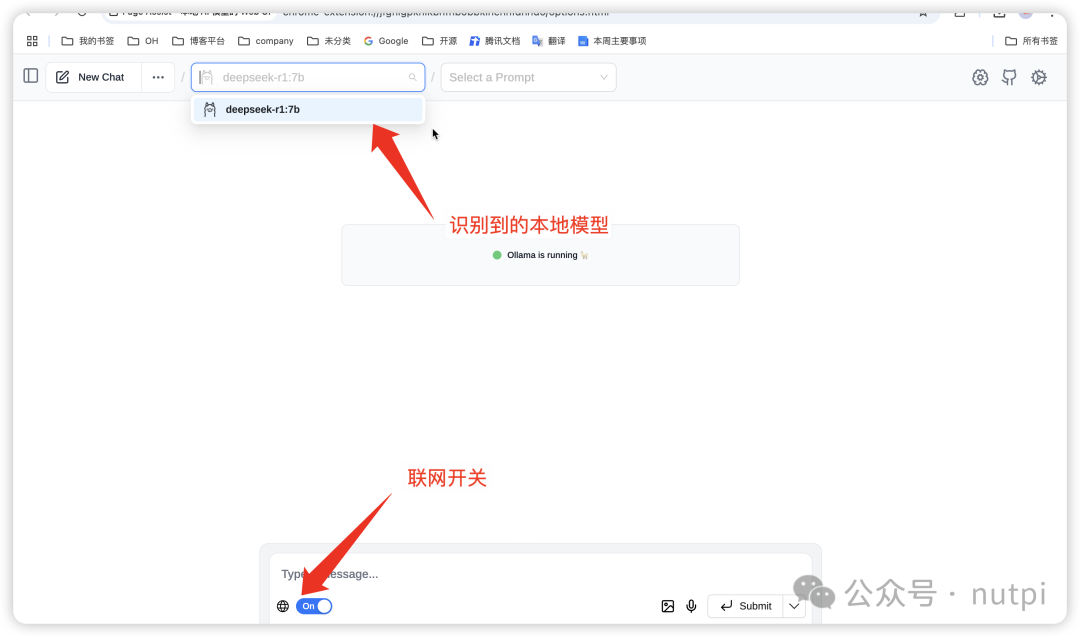Open the 腾讯文档 bookmark
1080x637 pixels.
[495, 41]
